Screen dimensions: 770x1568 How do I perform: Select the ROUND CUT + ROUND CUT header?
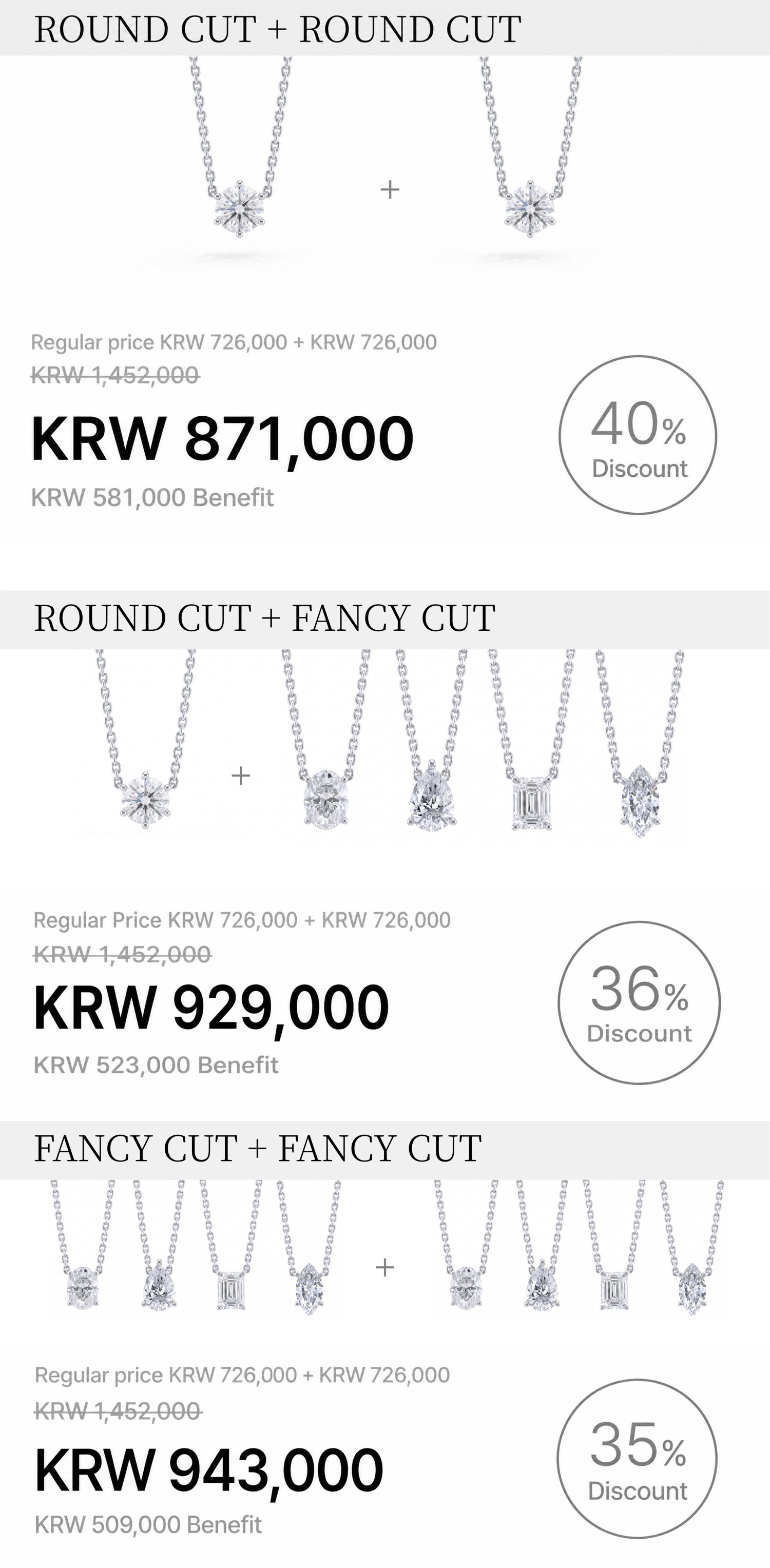278,29
